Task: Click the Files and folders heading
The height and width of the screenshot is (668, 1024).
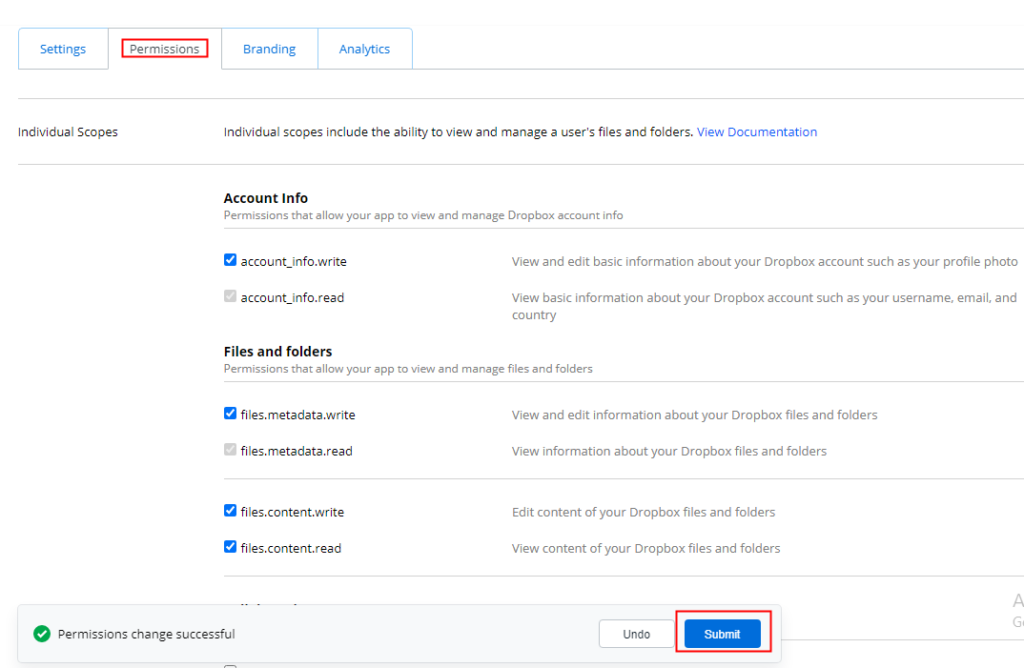Action: pyautogui.click(x=278, y=351)
